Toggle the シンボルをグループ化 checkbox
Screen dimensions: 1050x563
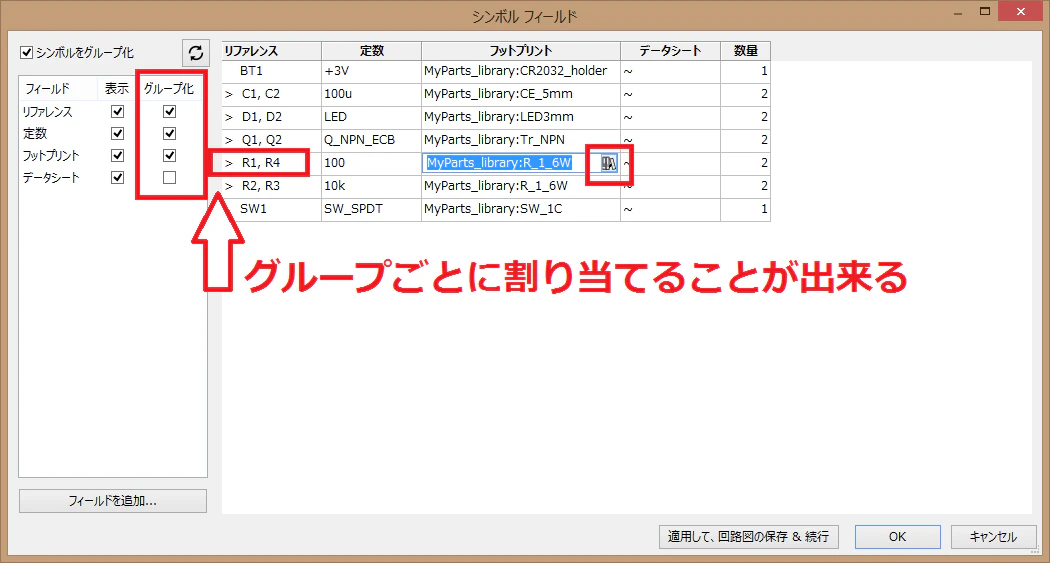pos(27,52)
